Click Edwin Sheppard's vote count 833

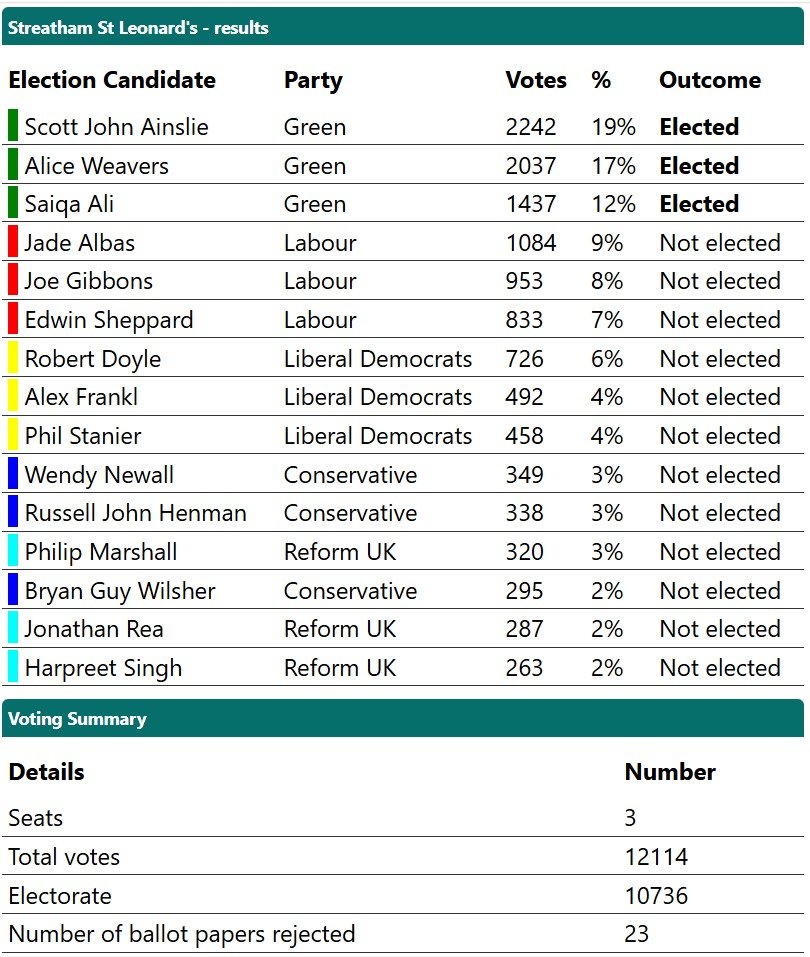524,320
